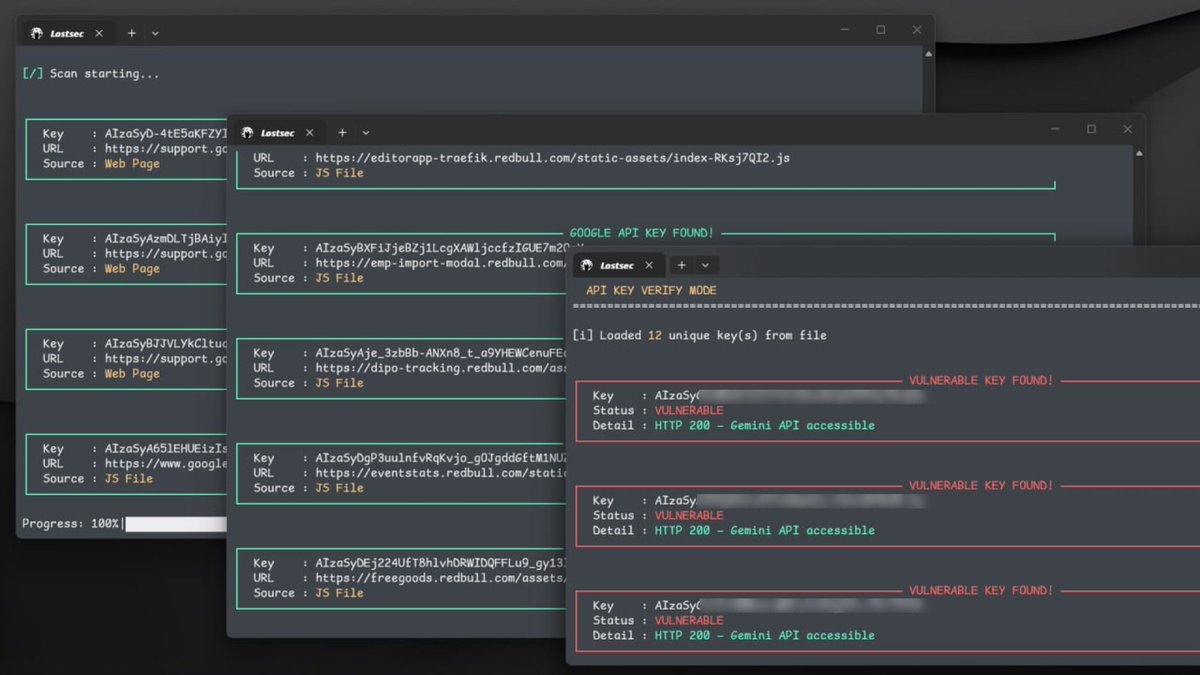Viewport: 1200px width, 675px height.
Task: Close the Lastsec tab in the middle window
Action: point(310,133)
